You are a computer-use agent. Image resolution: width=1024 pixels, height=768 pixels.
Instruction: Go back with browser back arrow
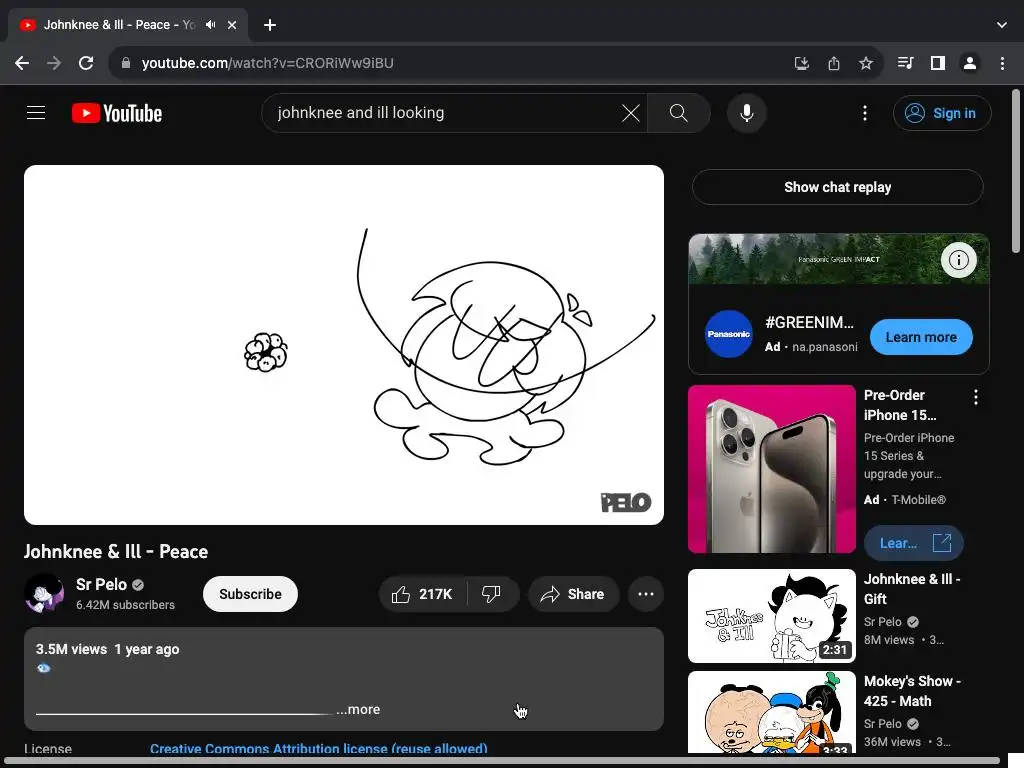pyautogui.click(x=22, y=63)
